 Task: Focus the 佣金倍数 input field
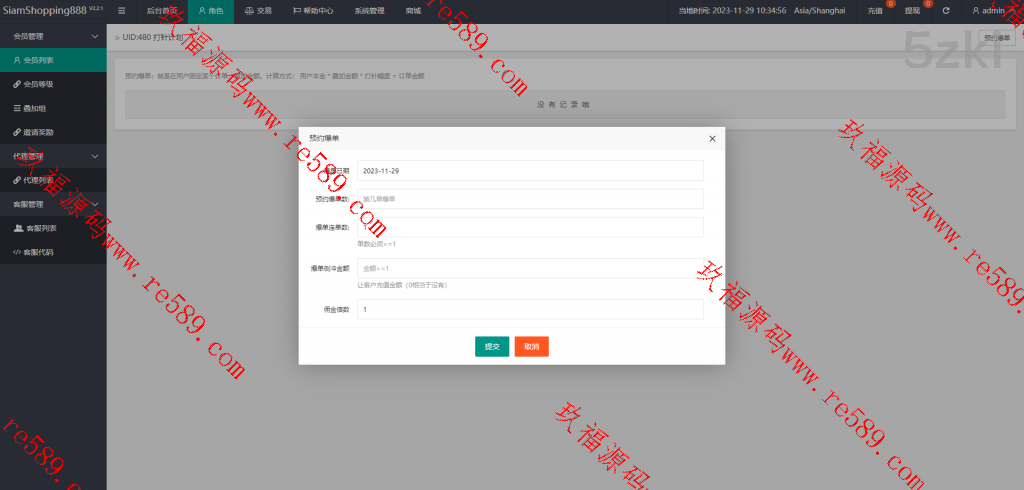[530, 309]
